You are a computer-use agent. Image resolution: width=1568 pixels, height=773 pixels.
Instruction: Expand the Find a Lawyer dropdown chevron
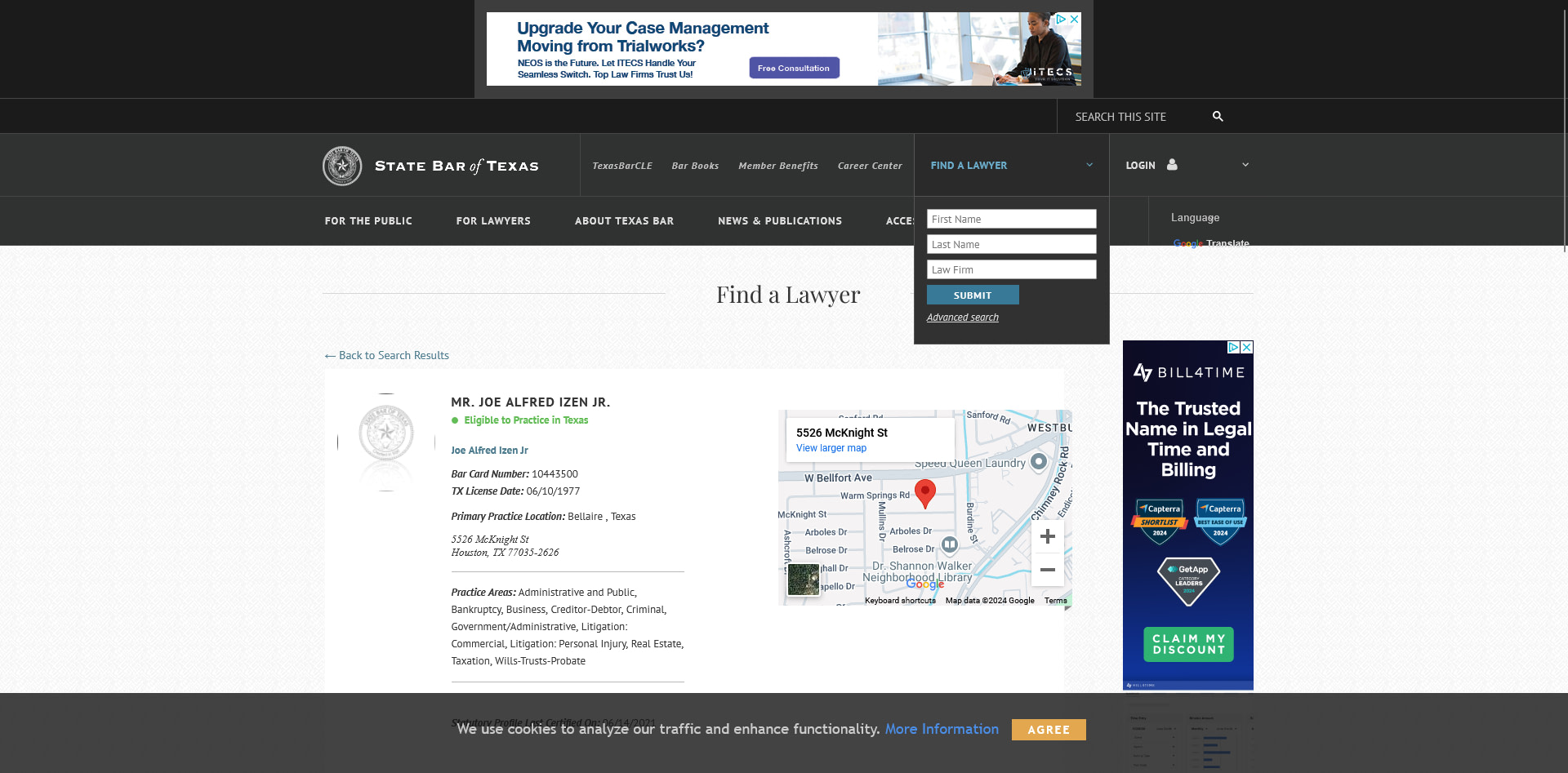[x=1089, y=165]
